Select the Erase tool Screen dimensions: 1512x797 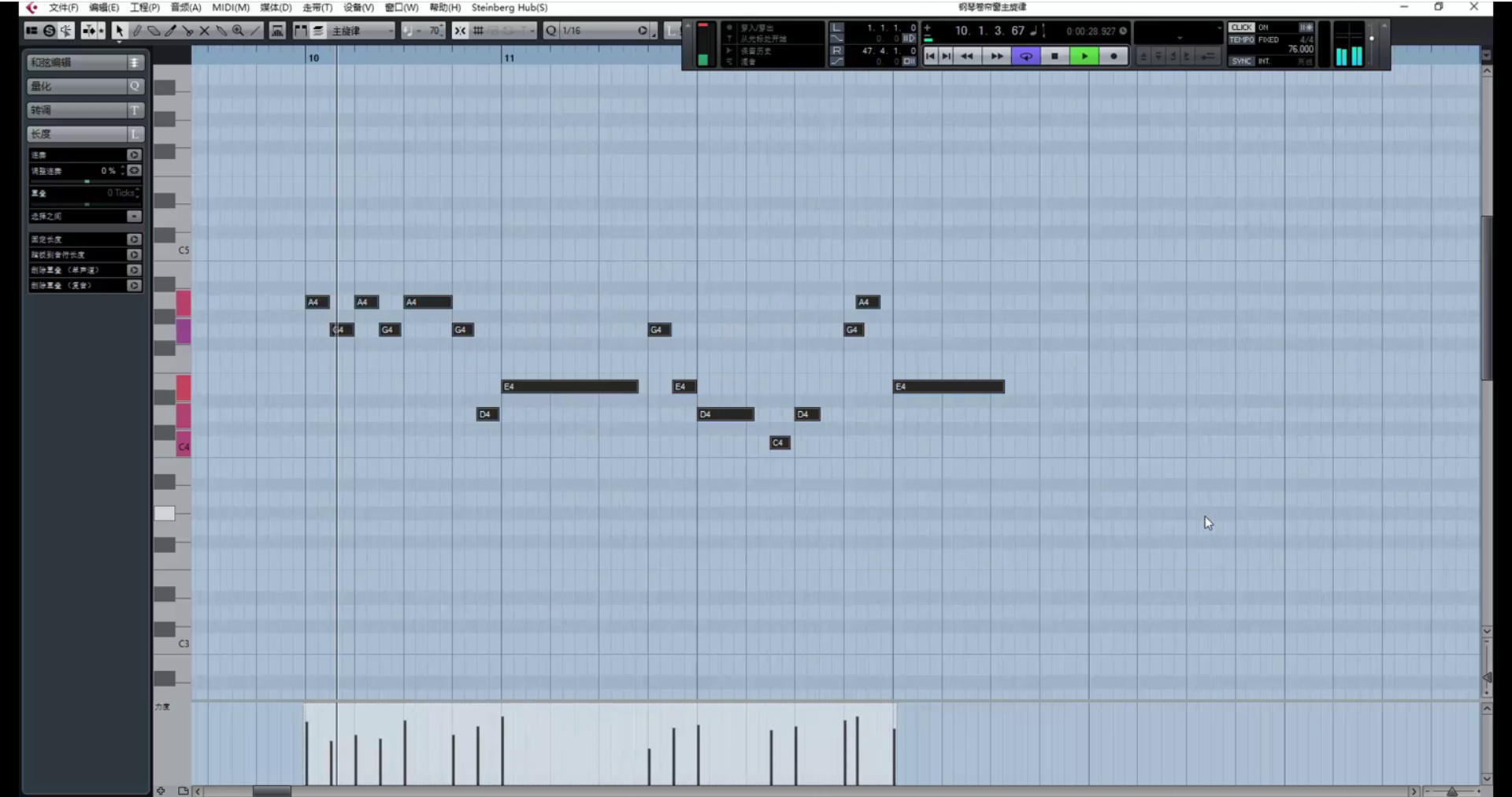click(154, 31)
